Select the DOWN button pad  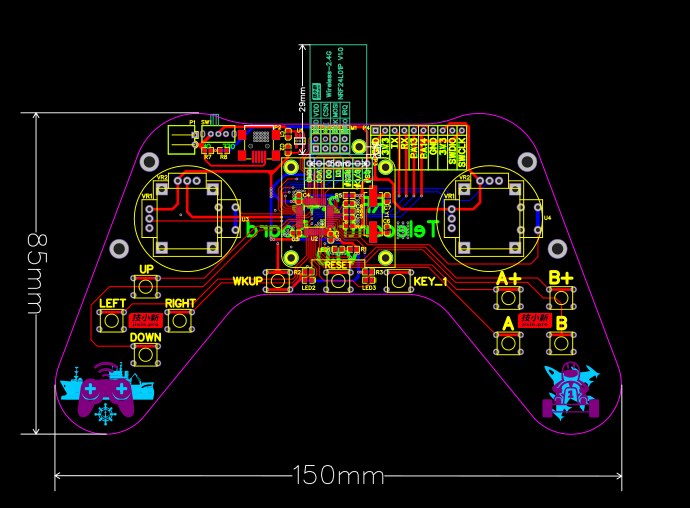[146, 355]
